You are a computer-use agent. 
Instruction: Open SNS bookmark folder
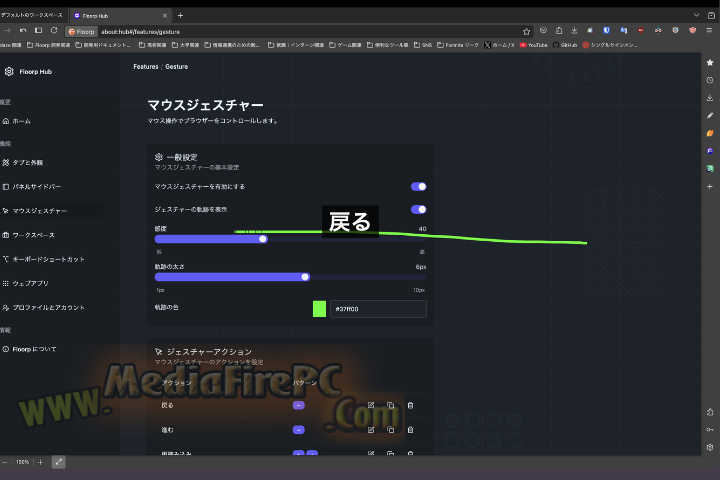422,45
